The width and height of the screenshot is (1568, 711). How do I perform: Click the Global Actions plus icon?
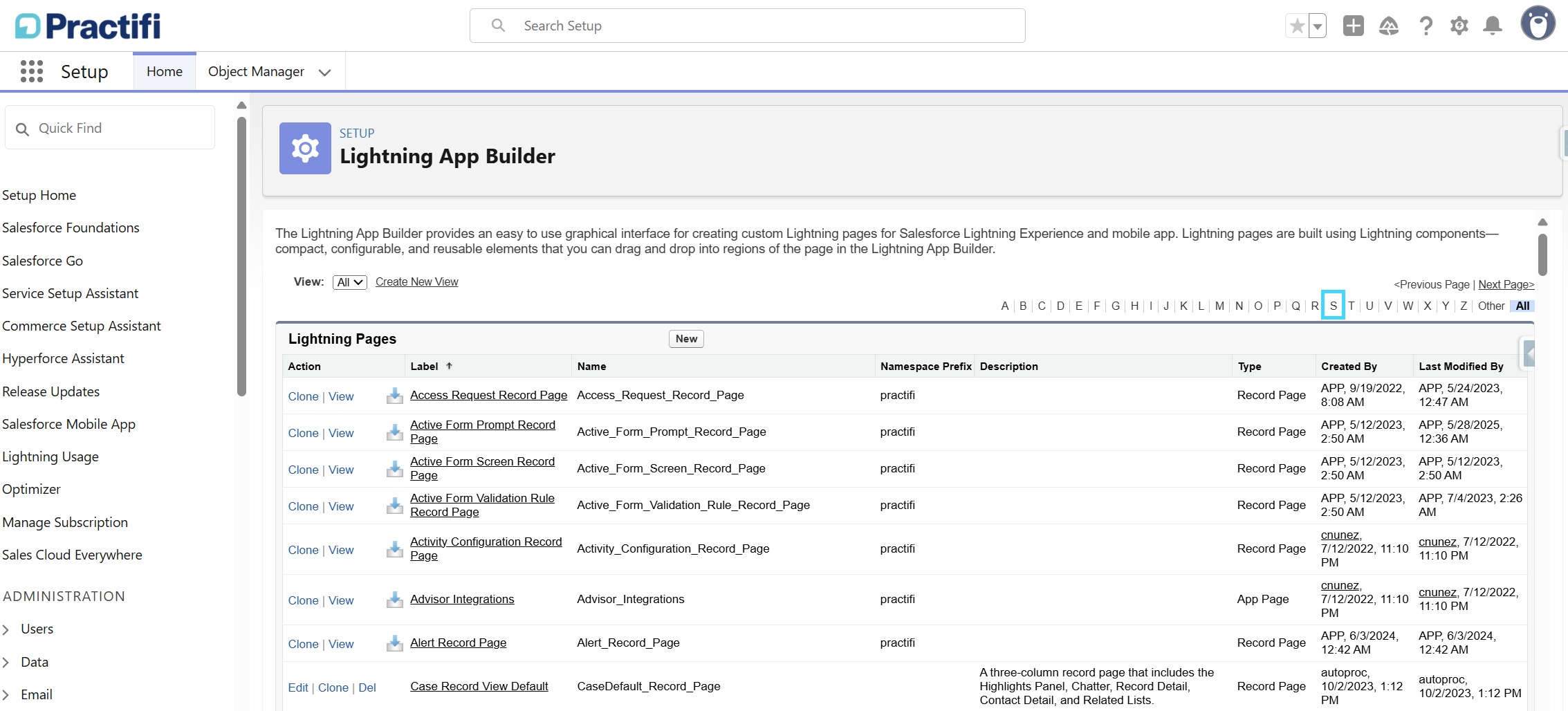coord(1353,26)
